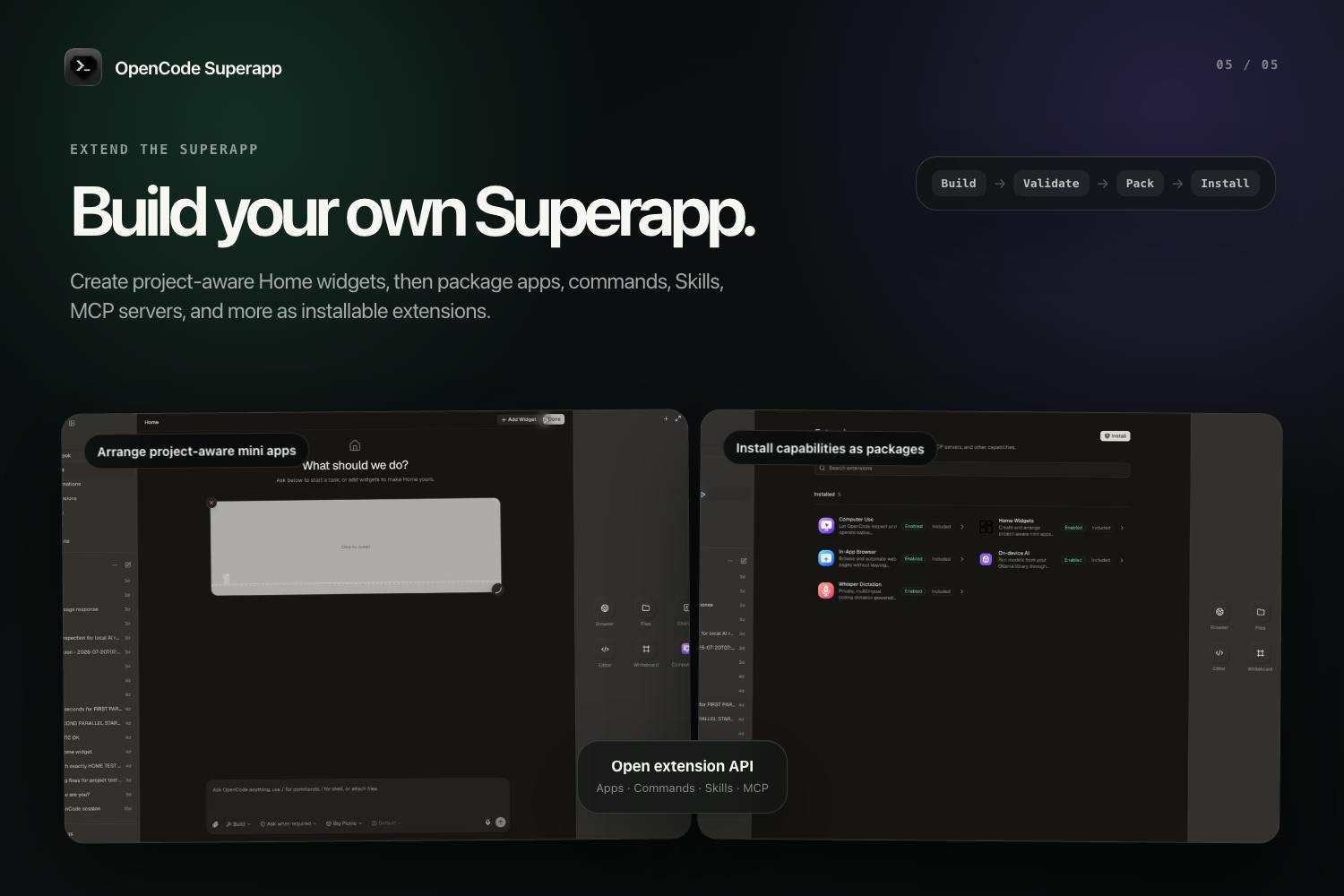Click the Whisper Dictation microphone icon
This screenshot has height=896, width=1344.
[826, 590]
